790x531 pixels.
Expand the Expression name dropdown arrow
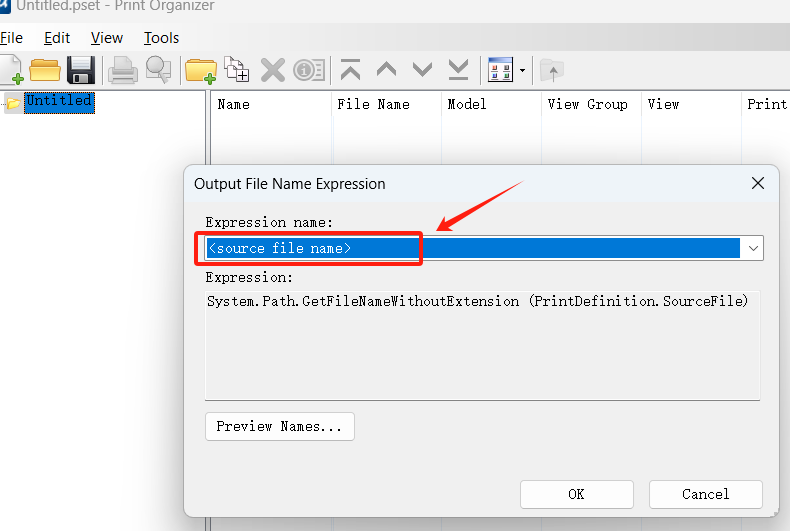click(x=752, y=248)
